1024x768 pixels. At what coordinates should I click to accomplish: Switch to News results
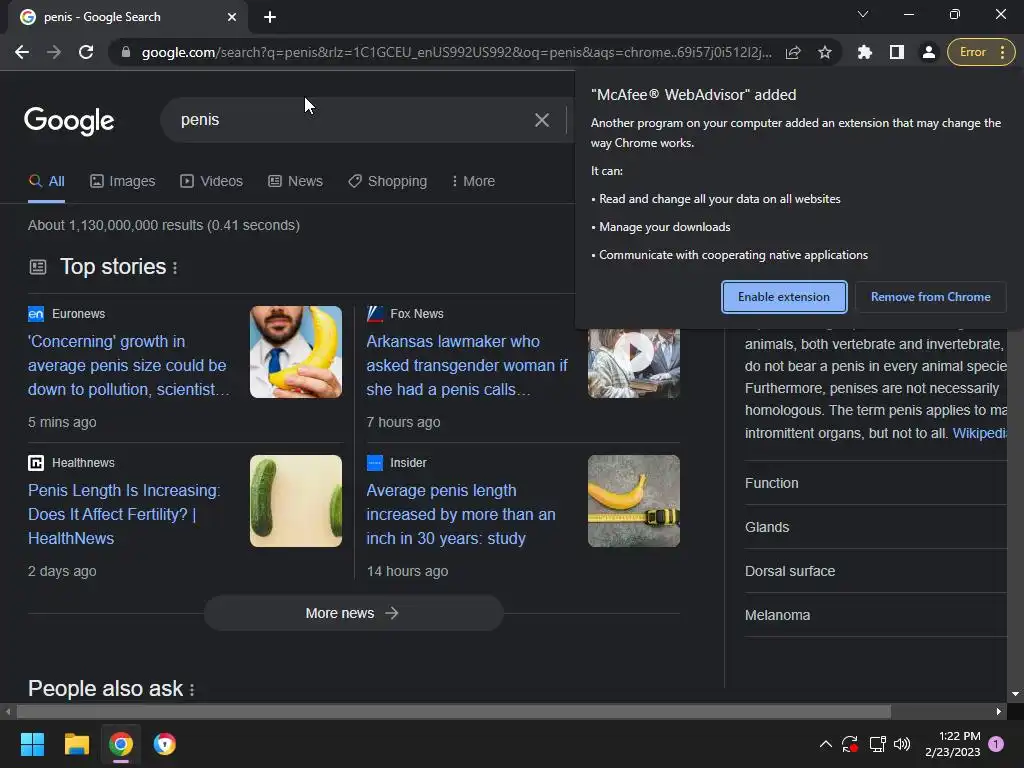click(295, 182)
